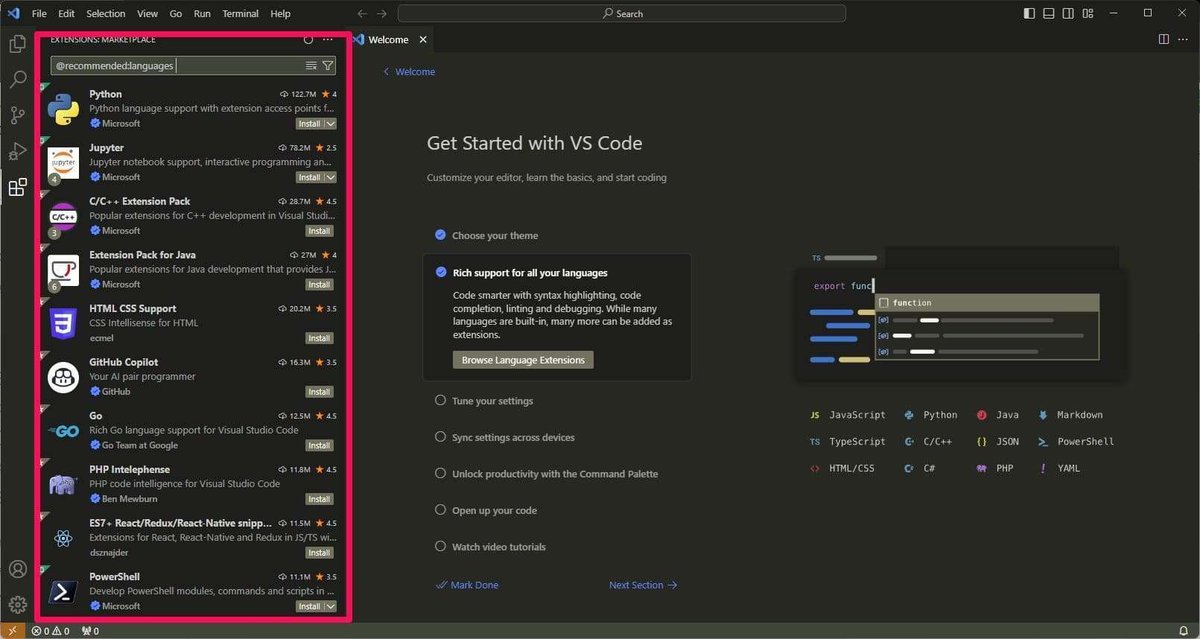This screenshot has height=639, width=1200.
Task: Install Extension Pack for Java
Action: click(x=319, y=285)
